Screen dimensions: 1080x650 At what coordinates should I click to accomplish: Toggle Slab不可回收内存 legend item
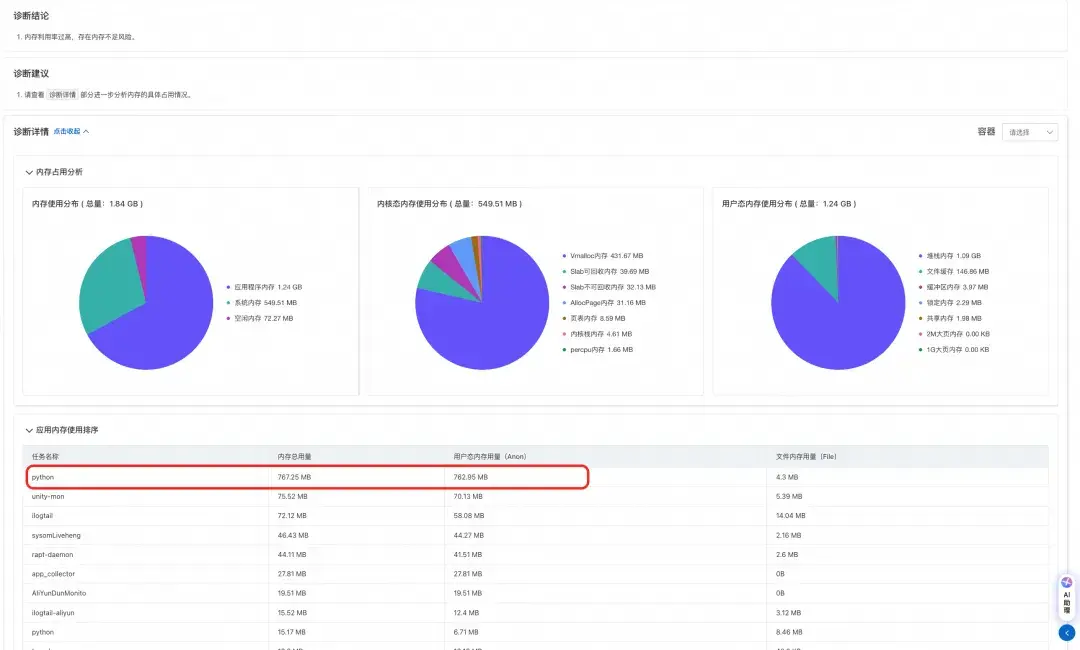tap(609, 287)
